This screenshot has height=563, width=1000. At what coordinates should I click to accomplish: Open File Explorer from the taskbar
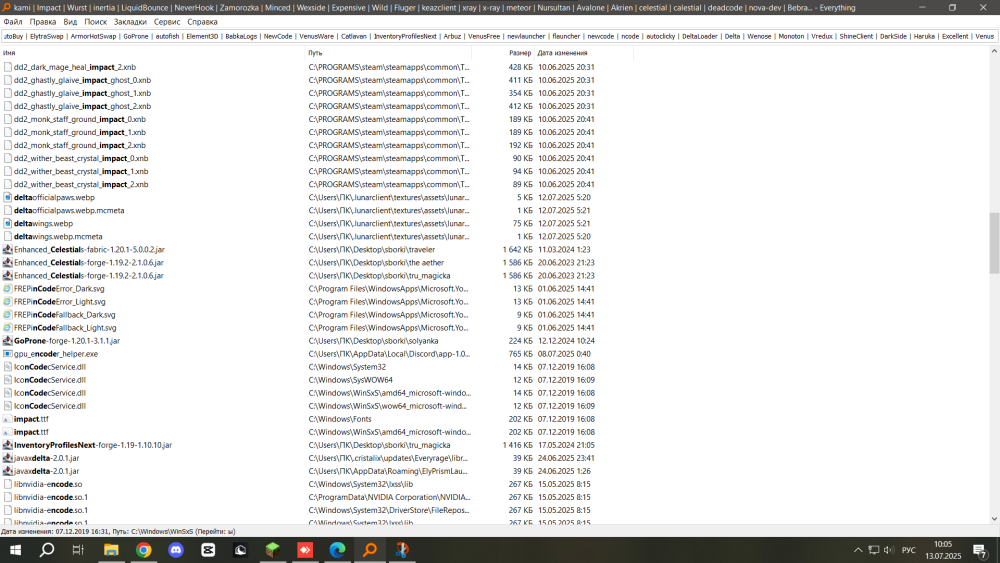click(x=111, y=550)
